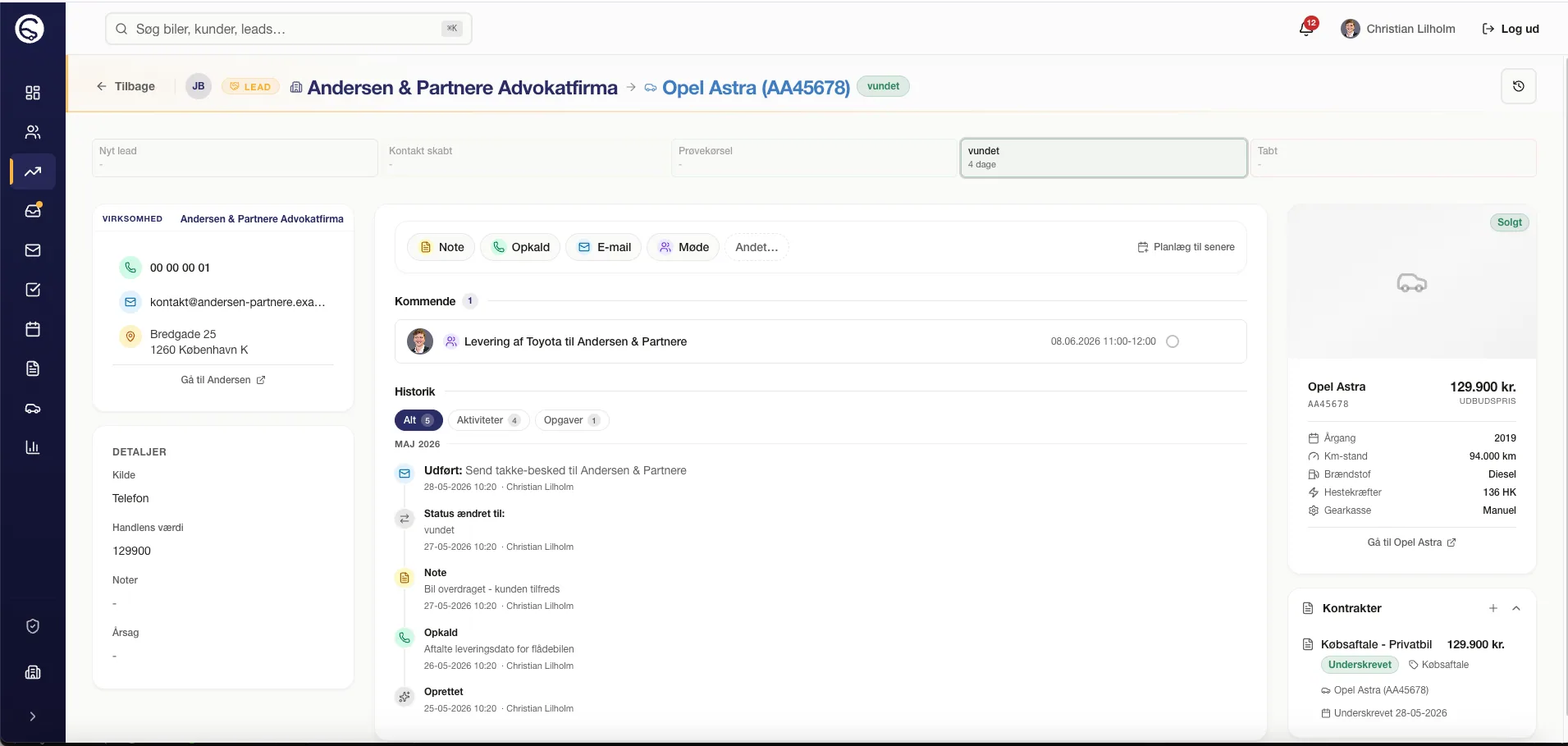Select the Tabt pipeline stage
Viewport: 1568px width, 746px height.
[x=1393, y=158]
